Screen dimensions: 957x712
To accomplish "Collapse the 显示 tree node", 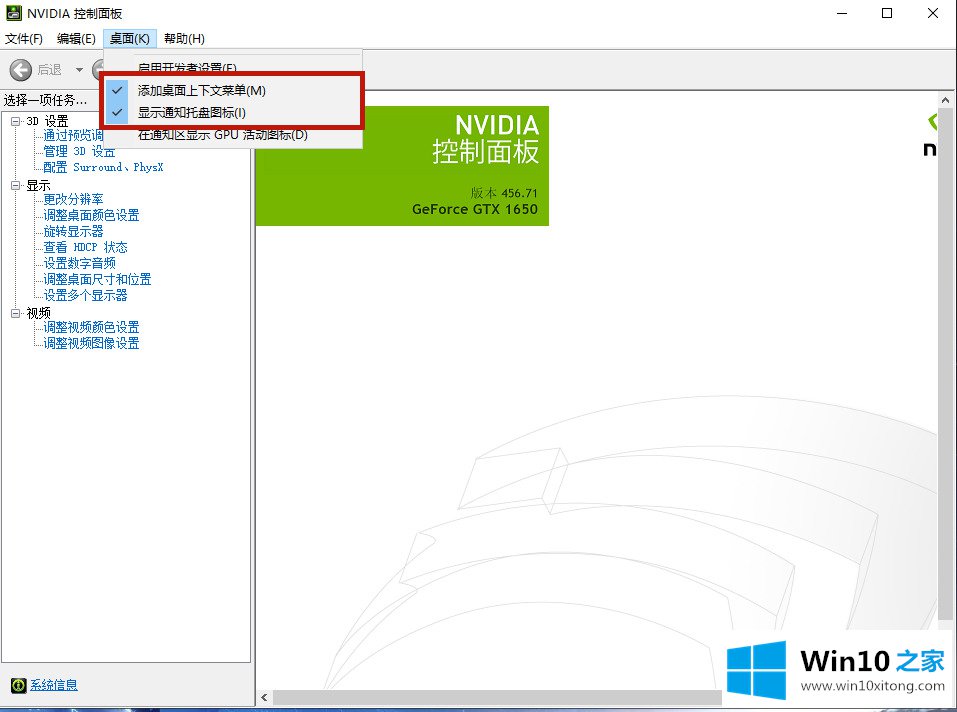I will (x=16, y=185).
